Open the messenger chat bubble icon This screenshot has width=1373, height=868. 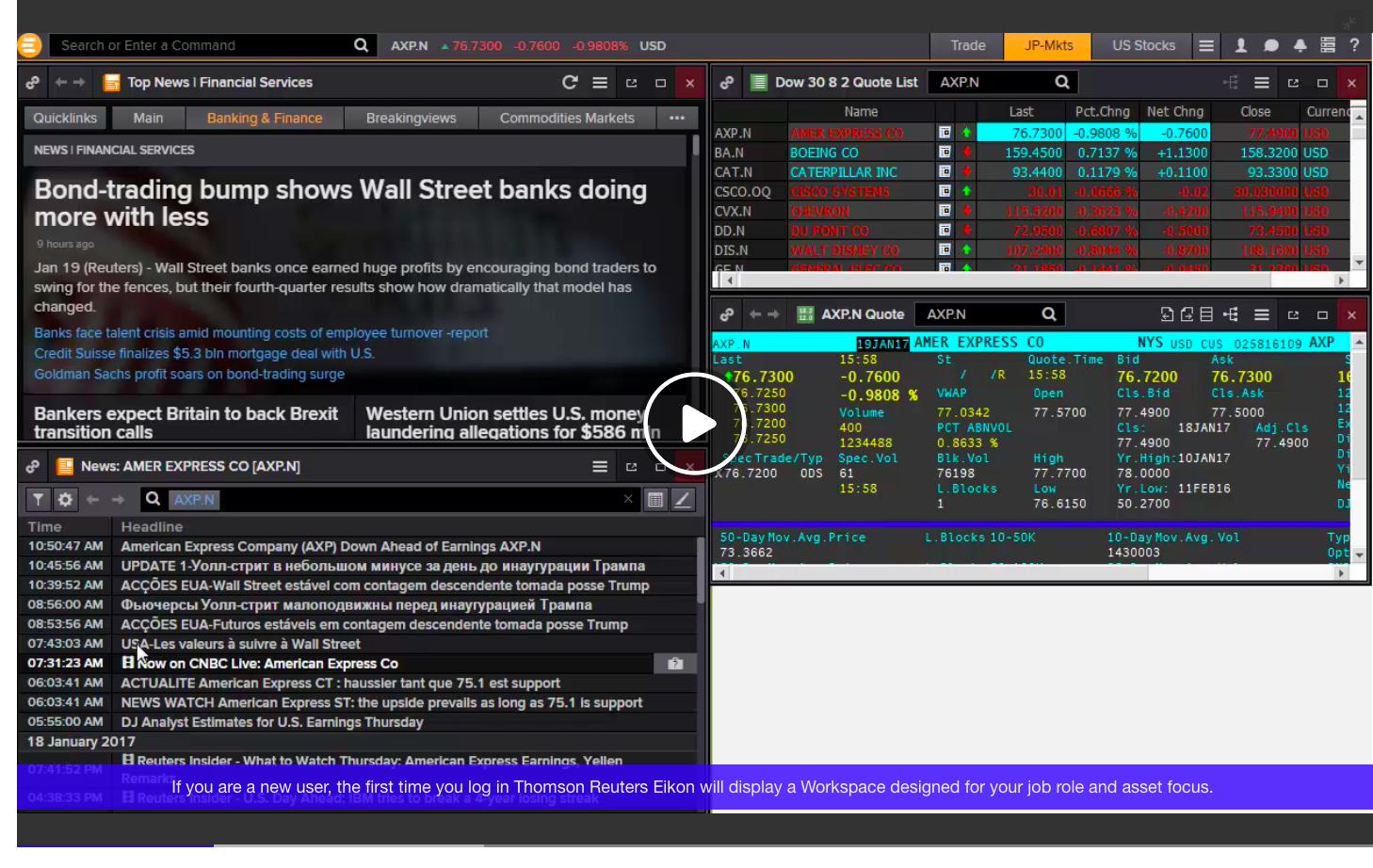(x=1270, y=45)
